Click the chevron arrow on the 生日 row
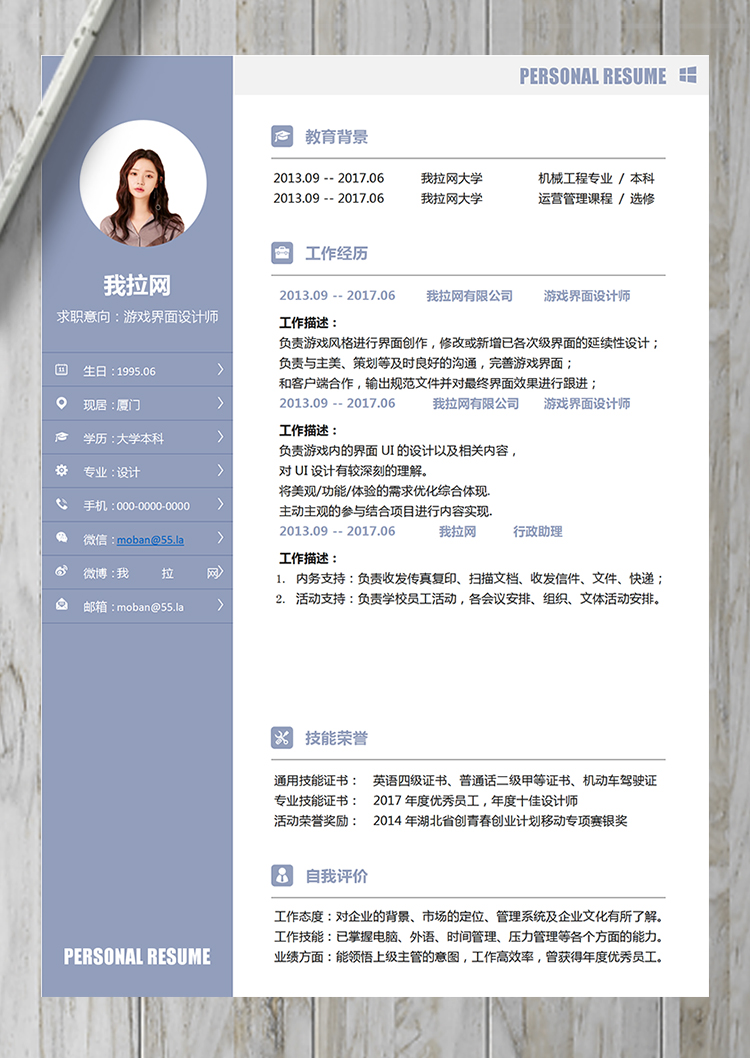750x1058 pixels. coord(220,369)
